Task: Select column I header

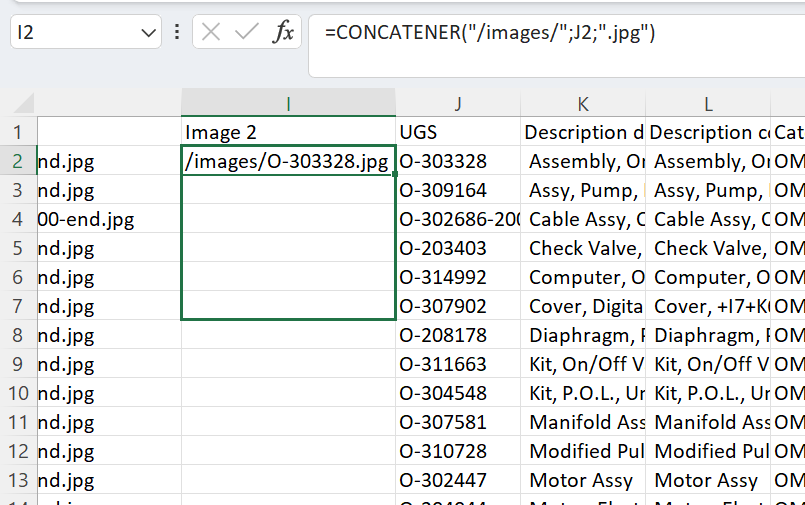Action: click(x=288, y=103)
